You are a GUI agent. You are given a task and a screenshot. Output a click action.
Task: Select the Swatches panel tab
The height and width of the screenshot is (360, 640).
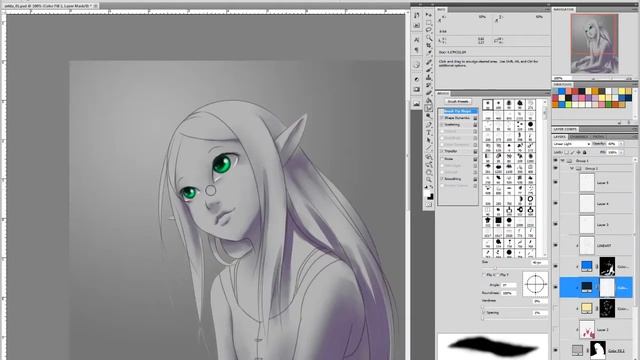coord(563,84)
